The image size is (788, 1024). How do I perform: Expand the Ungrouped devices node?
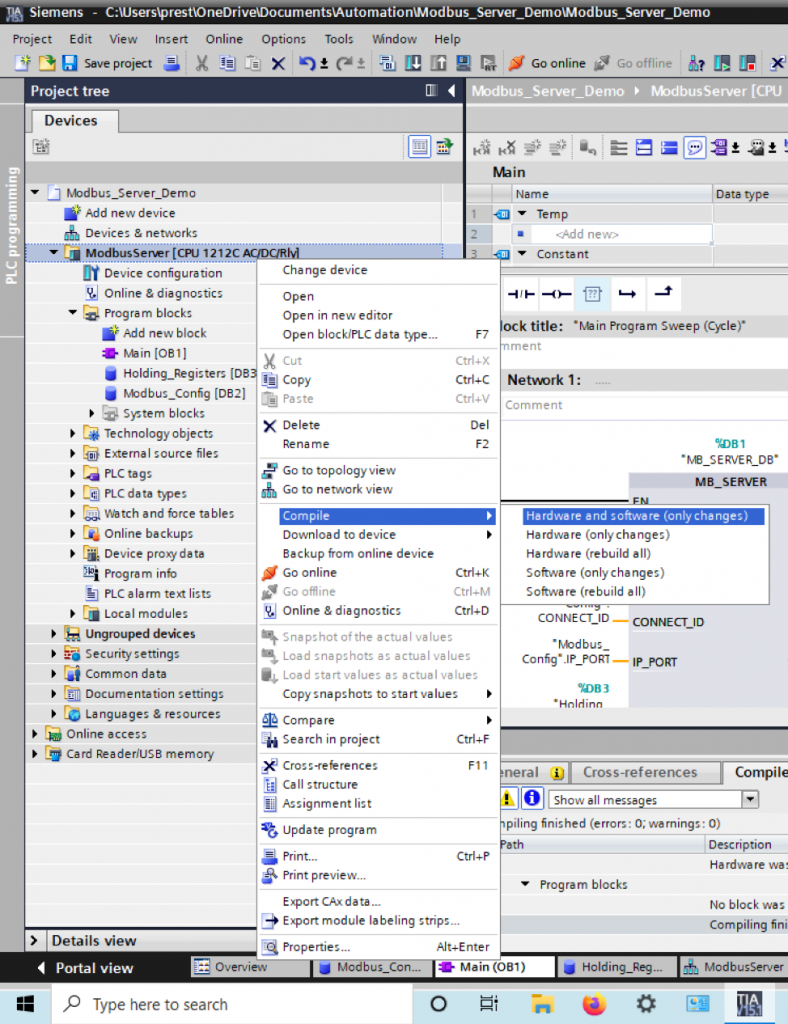[x=54, y=633]
